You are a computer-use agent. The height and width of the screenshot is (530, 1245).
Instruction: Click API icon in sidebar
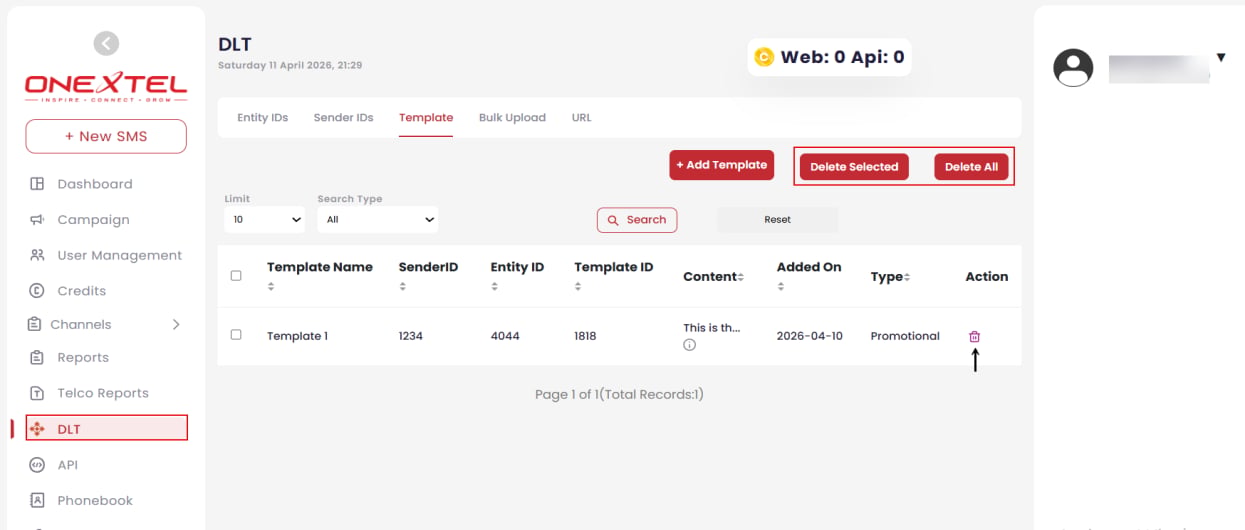point(37,465)
